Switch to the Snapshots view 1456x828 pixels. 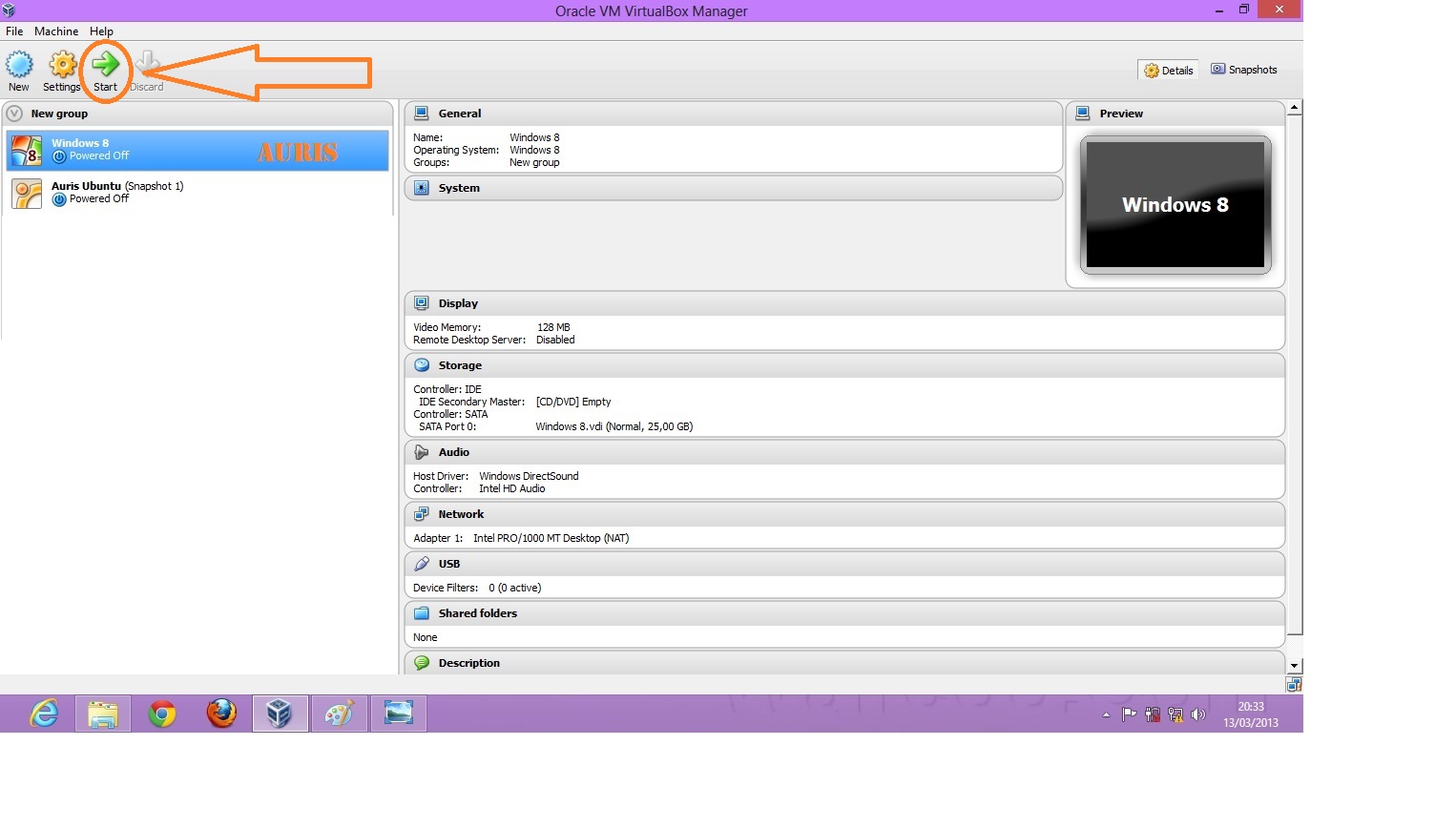1244,70
